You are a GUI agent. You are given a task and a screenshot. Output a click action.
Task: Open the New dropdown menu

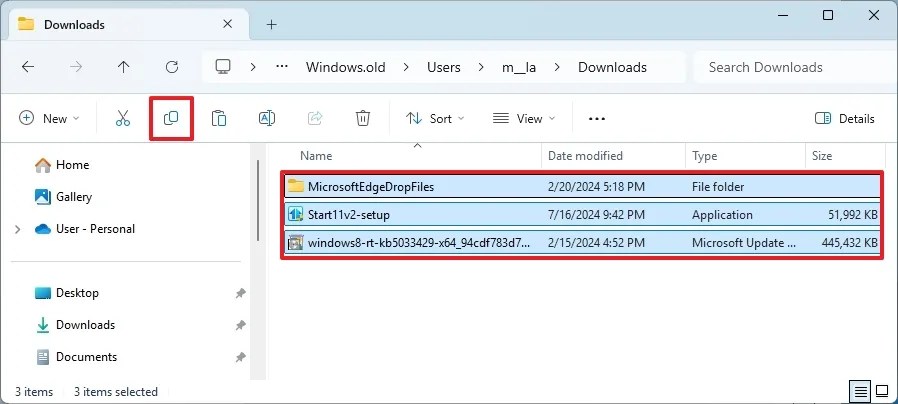(49, 119)
